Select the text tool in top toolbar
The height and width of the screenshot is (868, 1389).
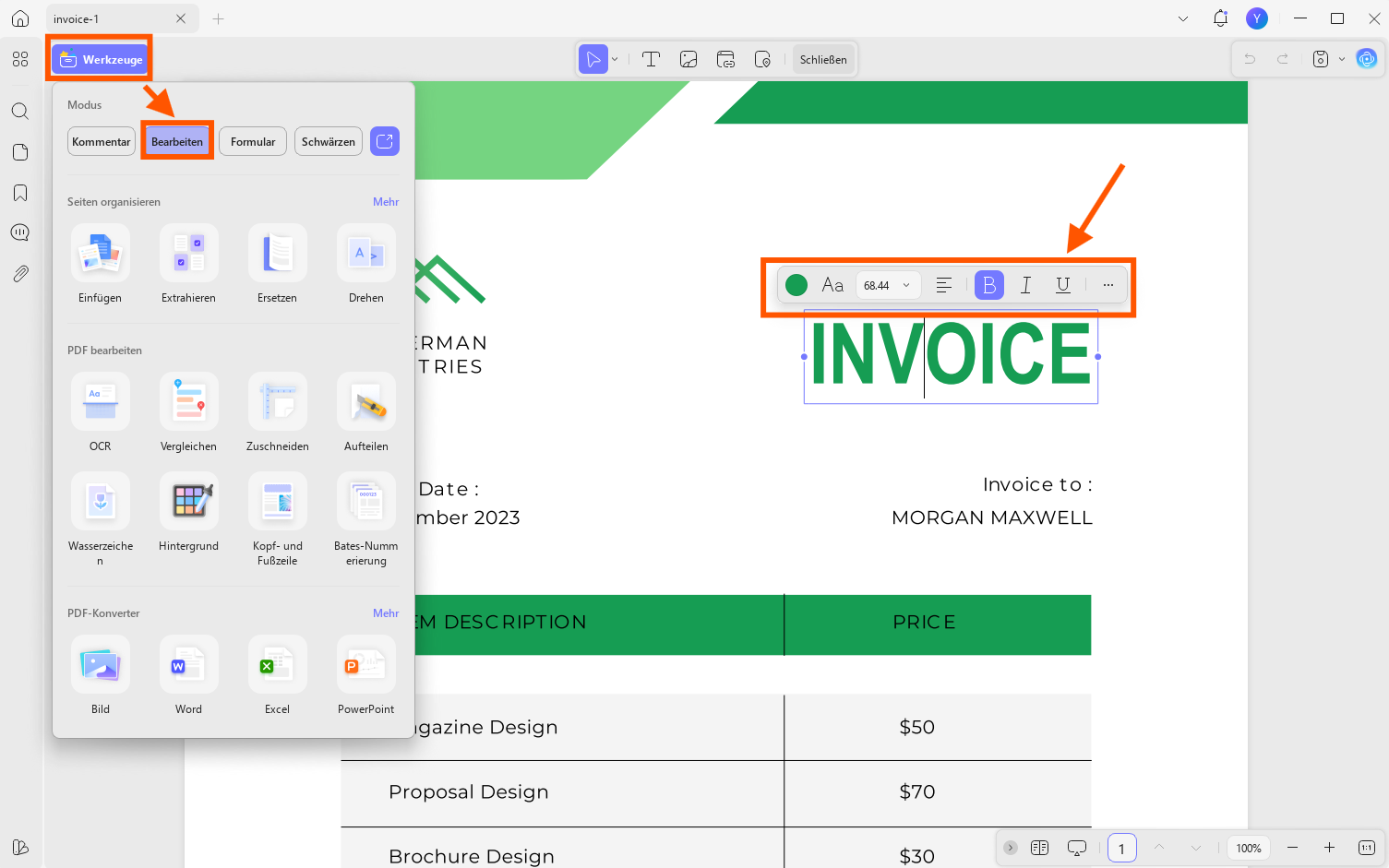651,59
